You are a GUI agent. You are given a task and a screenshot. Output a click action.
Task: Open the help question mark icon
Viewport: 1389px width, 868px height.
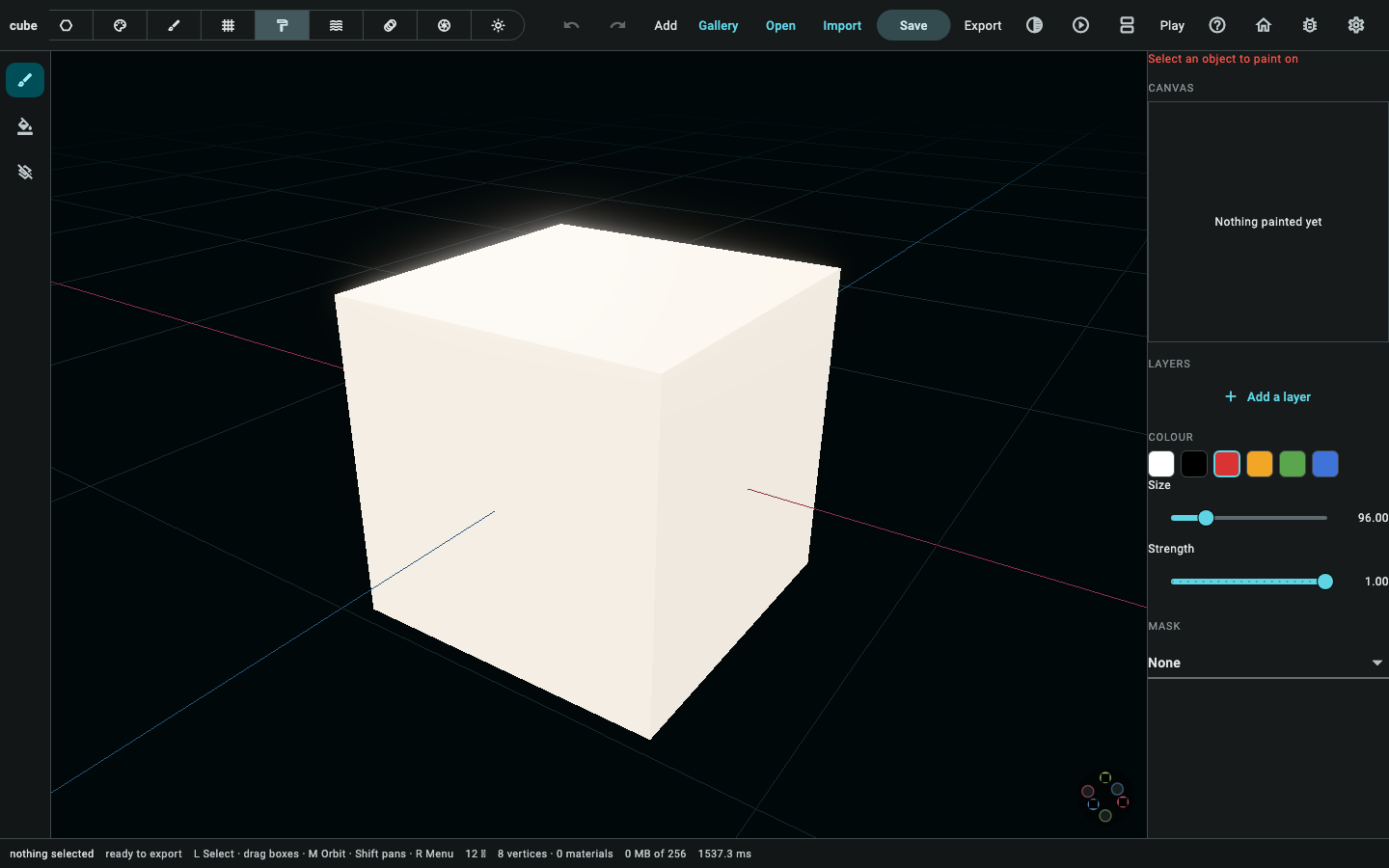(1217, 25)
